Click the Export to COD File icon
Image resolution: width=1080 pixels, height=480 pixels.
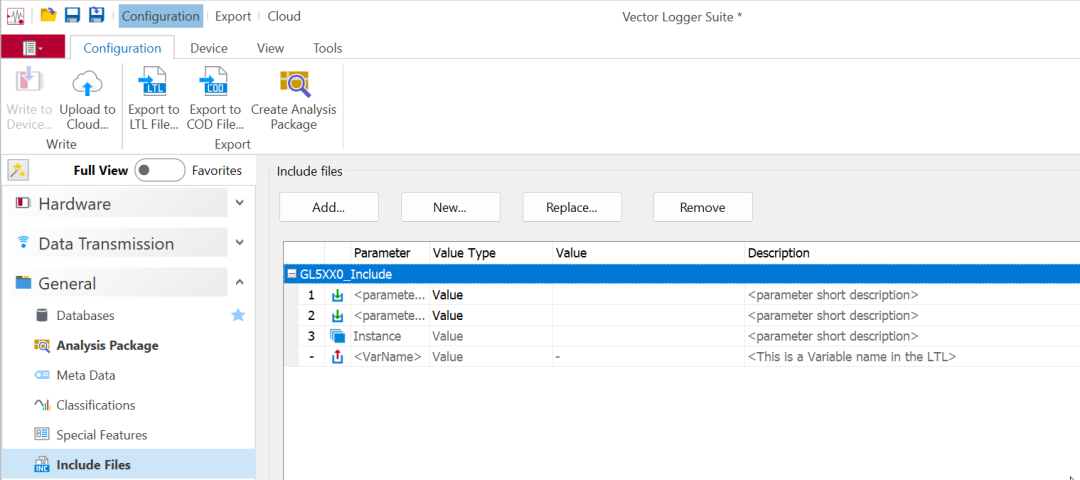(x=214, y=83)
